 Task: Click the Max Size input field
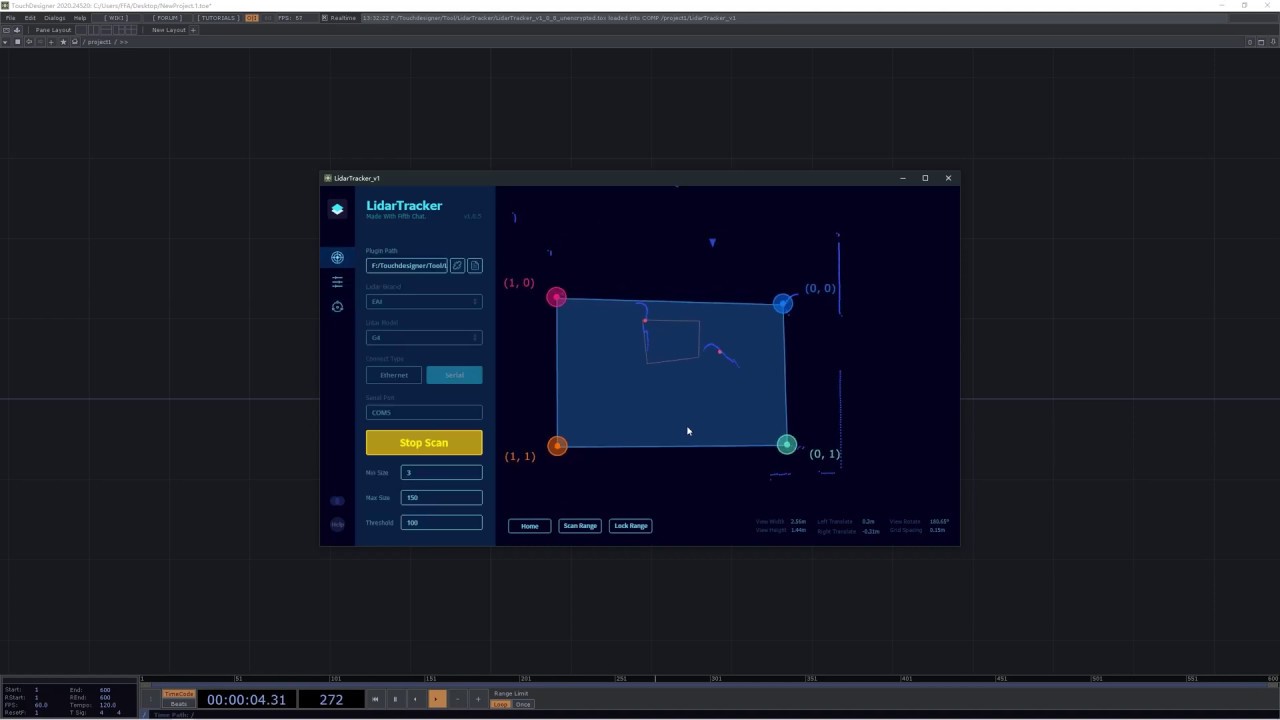coord(441,497)
